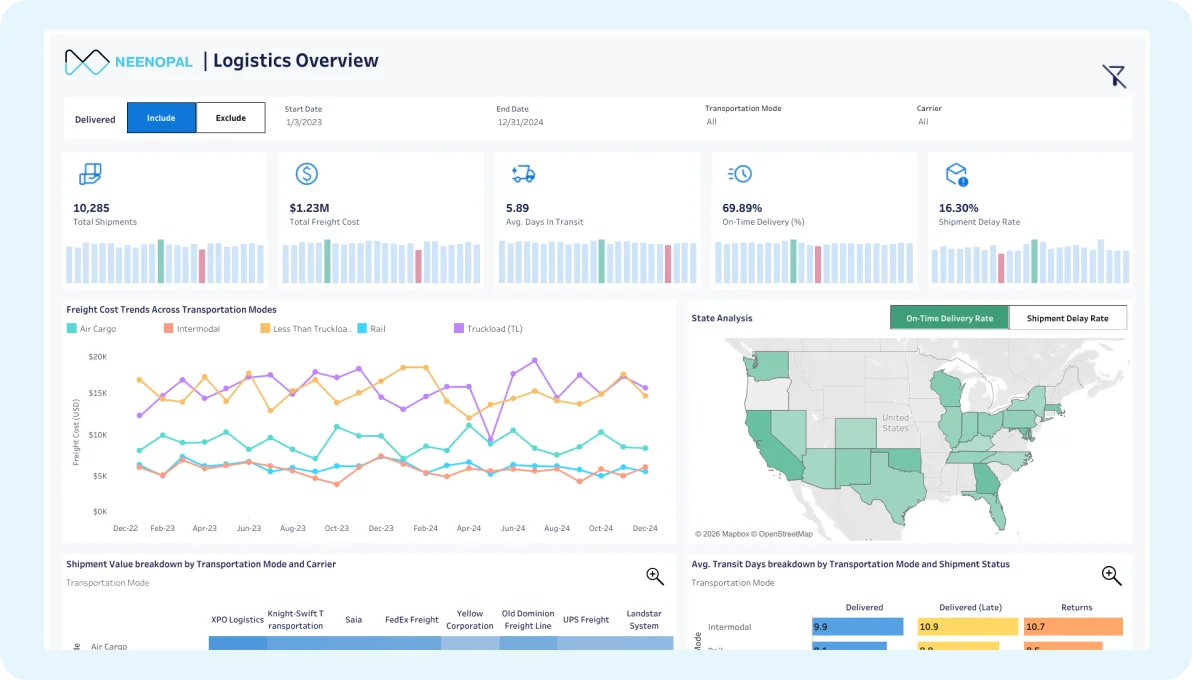
Task: Click the Intermodal row label
Action: coord(730,627)
